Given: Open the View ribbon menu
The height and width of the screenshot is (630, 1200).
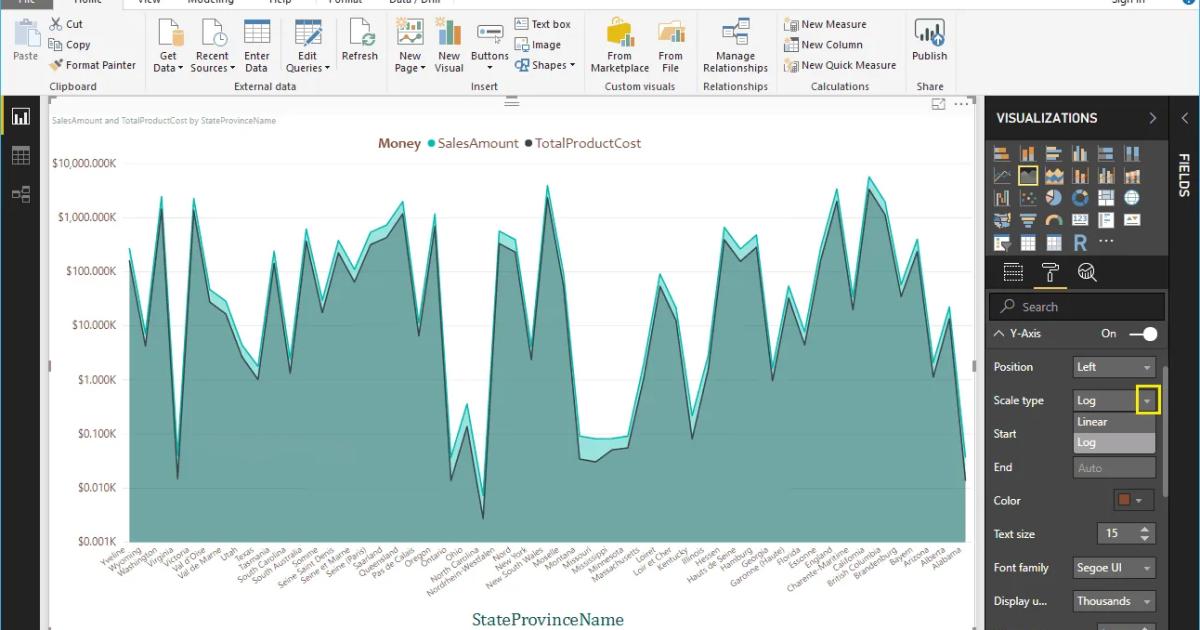Looking at the screenshot, I should (x=150, y=3).
